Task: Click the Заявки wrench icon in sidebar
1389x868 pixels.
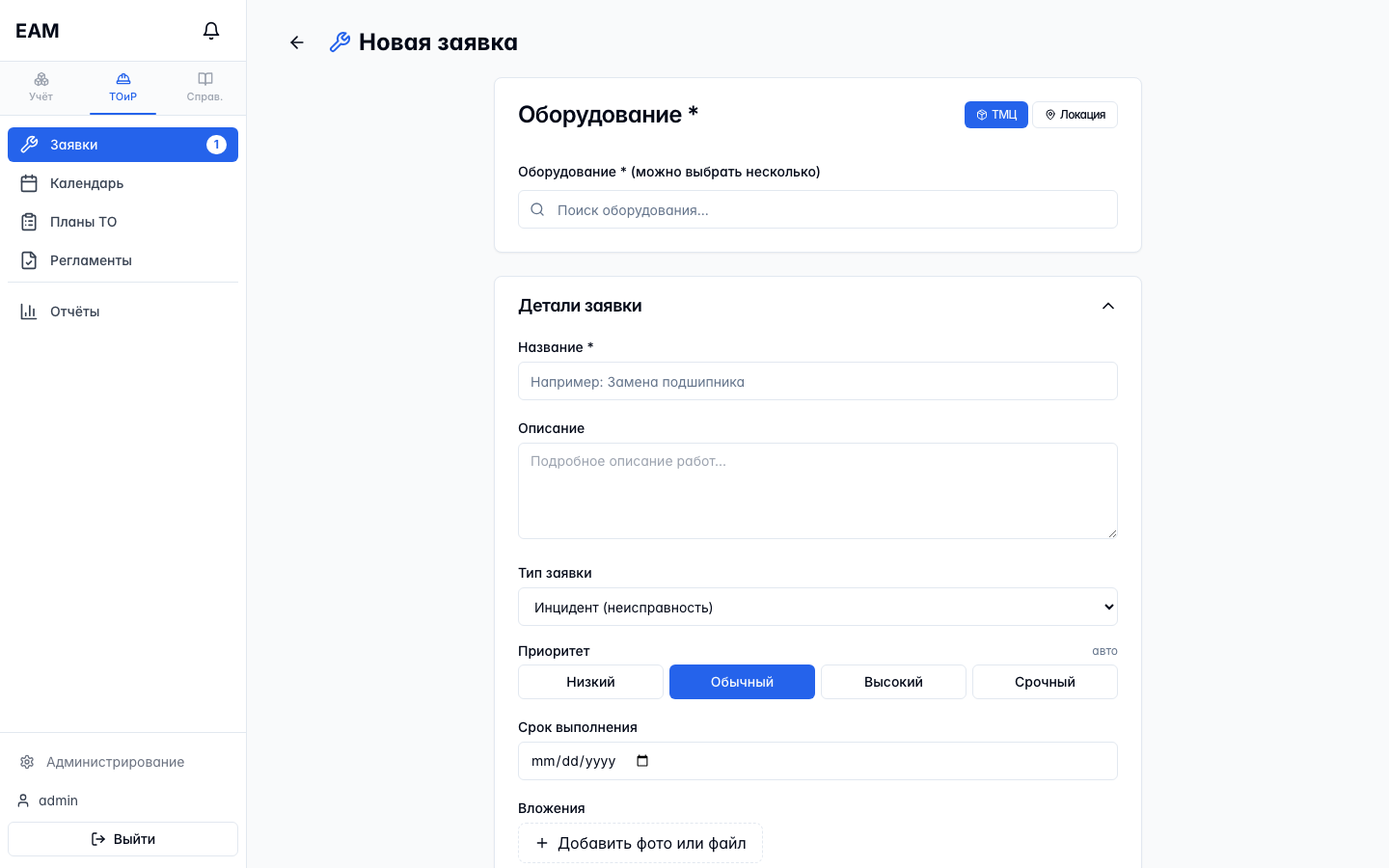Action: [29, 145]
